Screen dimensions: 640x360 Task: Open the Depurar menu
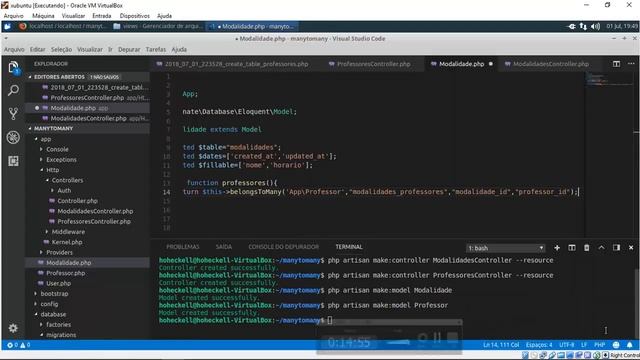(129, 49)
